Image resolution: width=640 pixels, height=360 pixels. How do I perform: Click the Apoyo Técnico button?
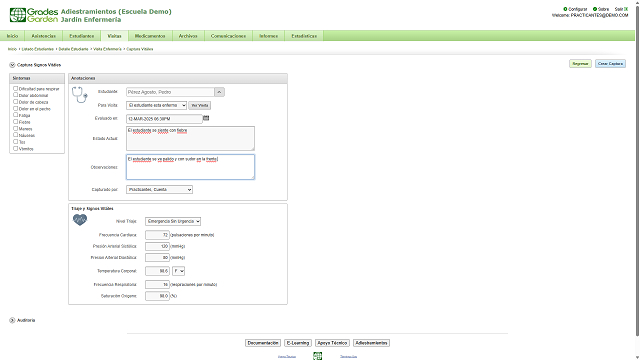332,343
